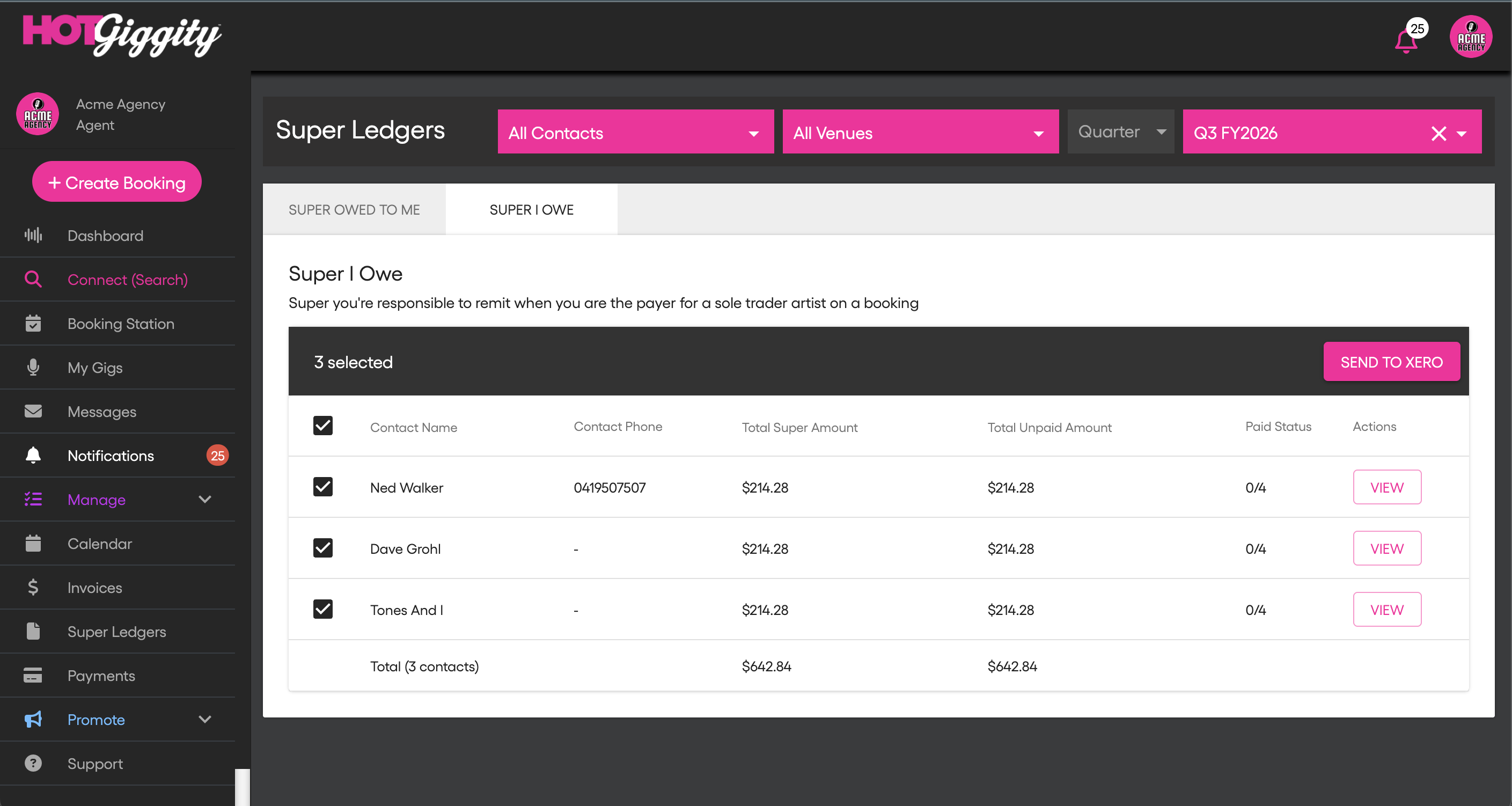1512x806 pixels.
Task: Click the Send to Xero button
Action: tap(1391, 362)
